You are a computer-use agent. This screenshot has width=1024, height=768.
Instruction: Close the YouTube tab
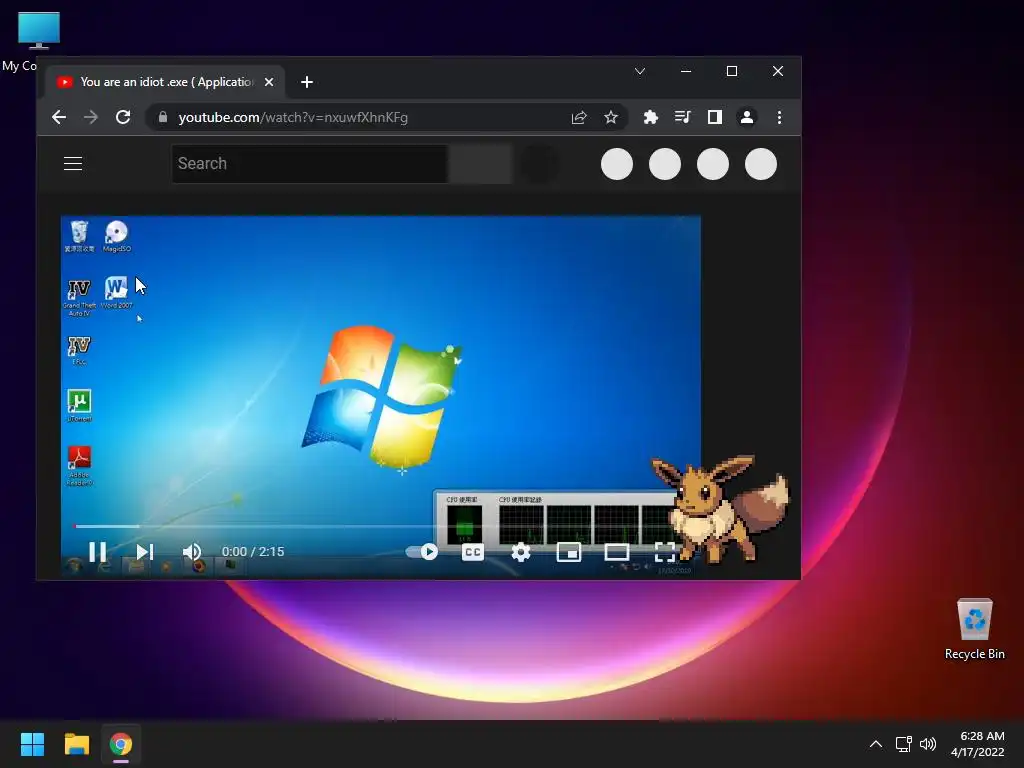[x=269, y=82]
